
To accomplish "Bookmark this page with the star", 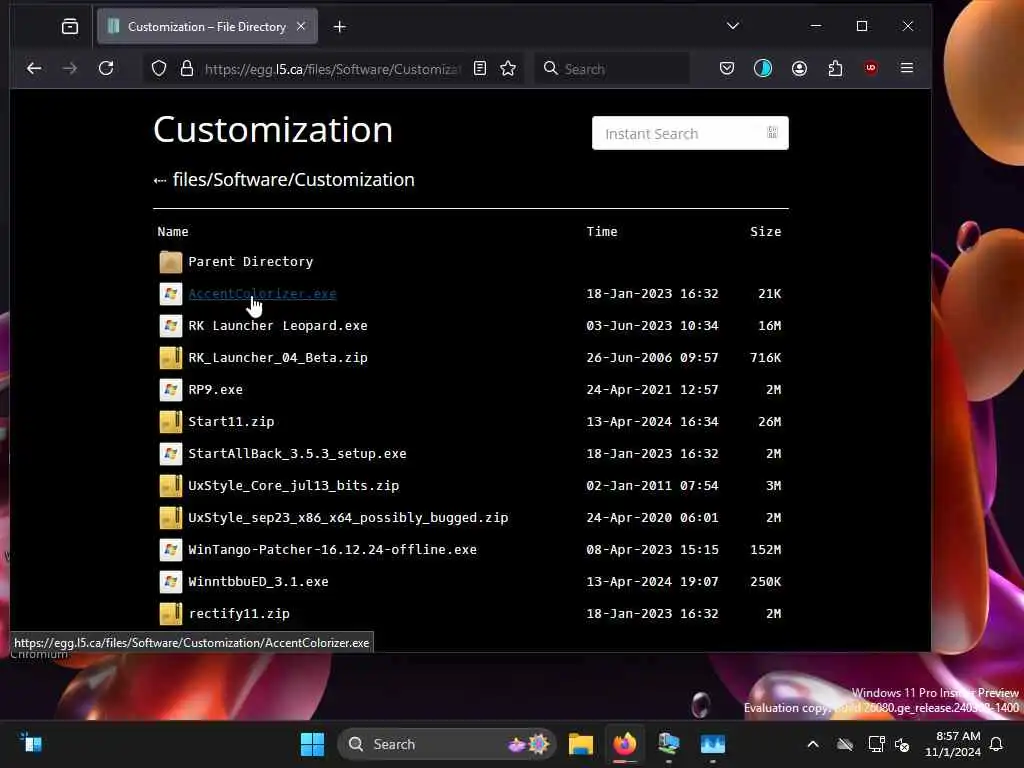I will tap(508, 68).
